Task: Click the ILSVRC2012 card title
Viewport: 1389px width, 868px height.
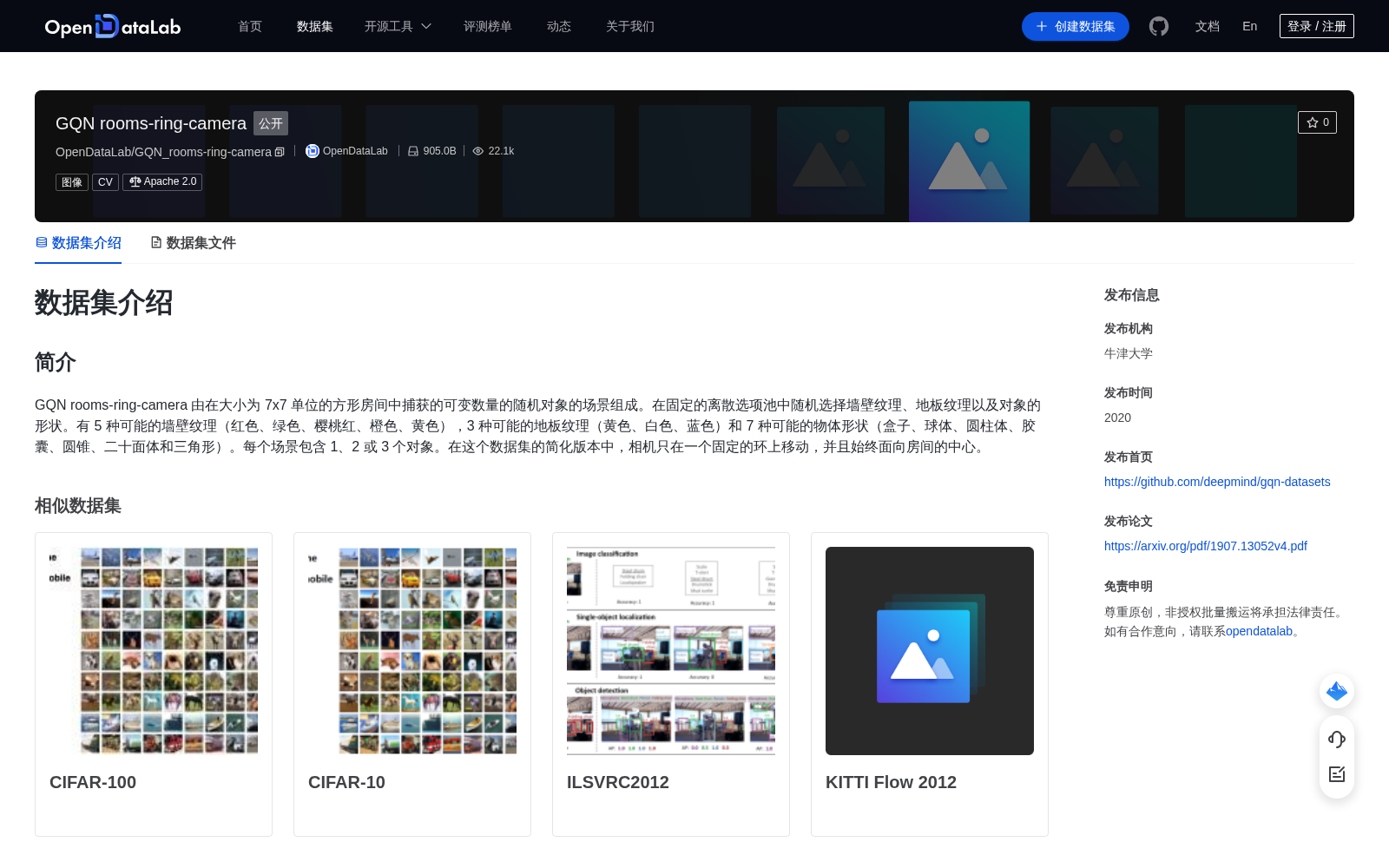Action: pos(618,782)
